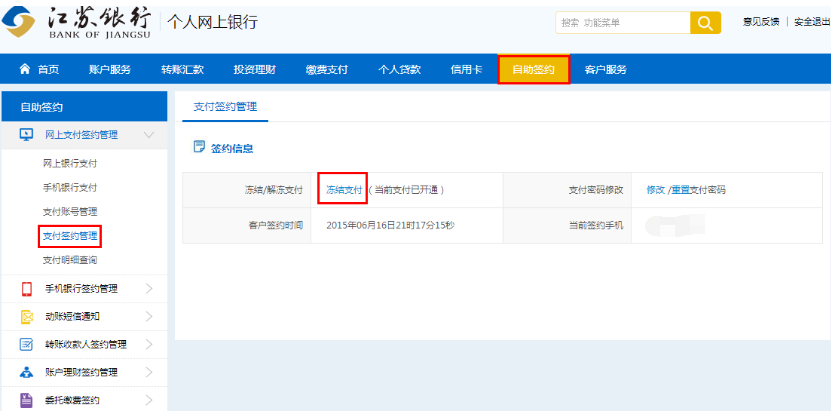The height and width of the screenshot is (415, 831).
Task: Click the purple document icon for 委托缴费签约
Action: click(27, 401)
